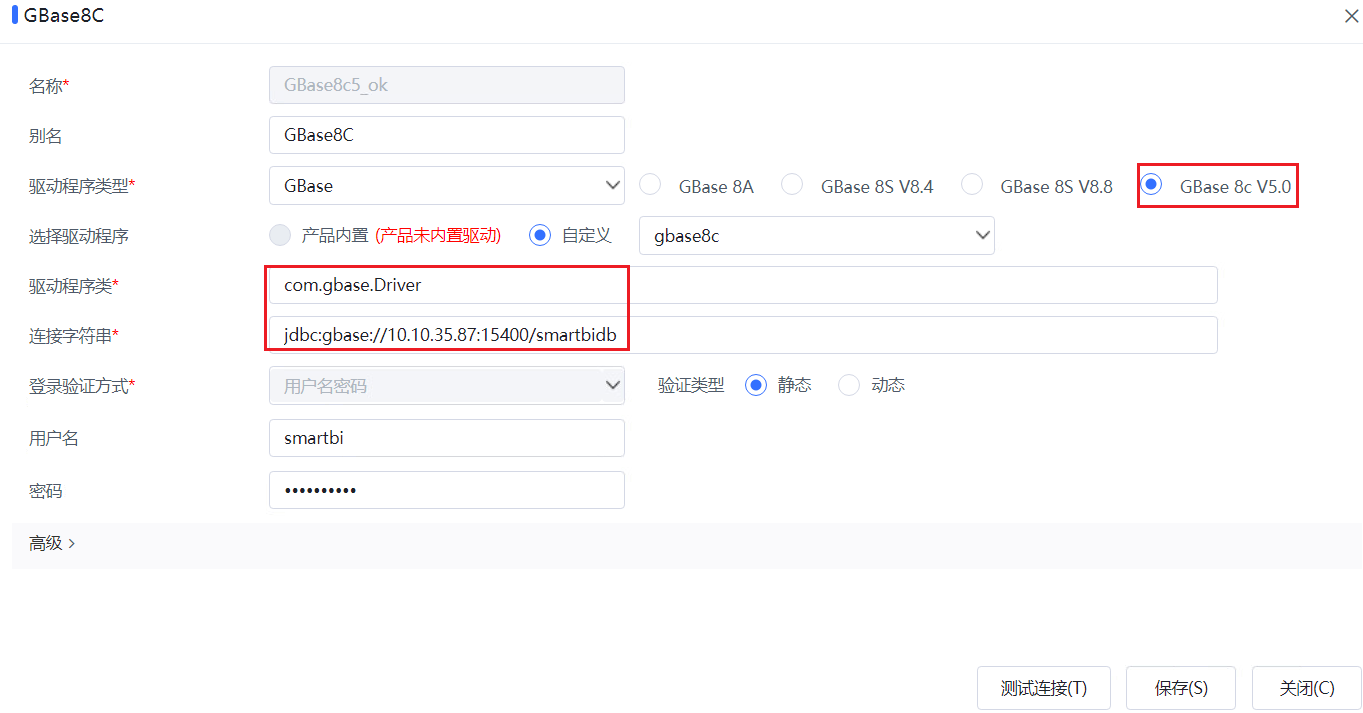This screenshot has width=1363, height=713.
Task: Open the 驱动程序类型 GBase dropdown
Action: 447,185
